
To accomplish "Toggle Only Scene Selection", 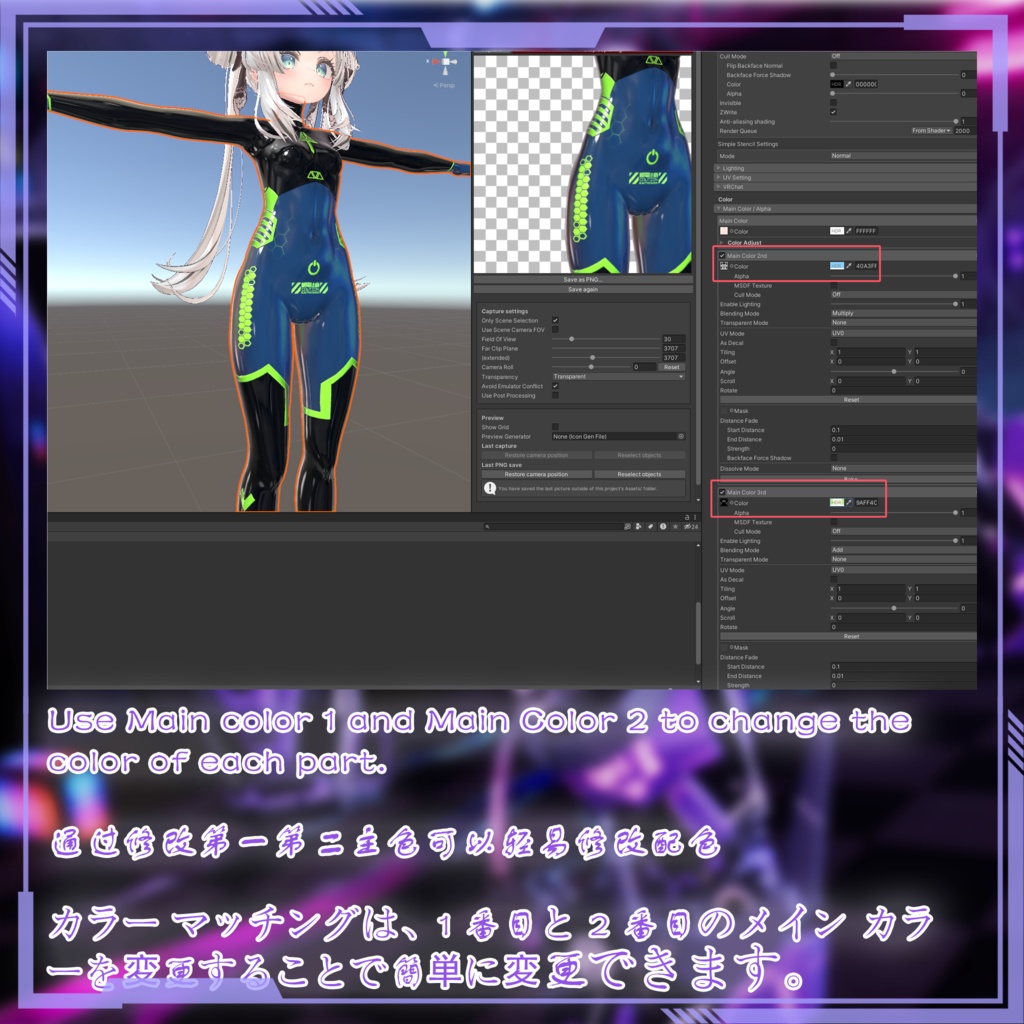I will [x=555, y=321].
